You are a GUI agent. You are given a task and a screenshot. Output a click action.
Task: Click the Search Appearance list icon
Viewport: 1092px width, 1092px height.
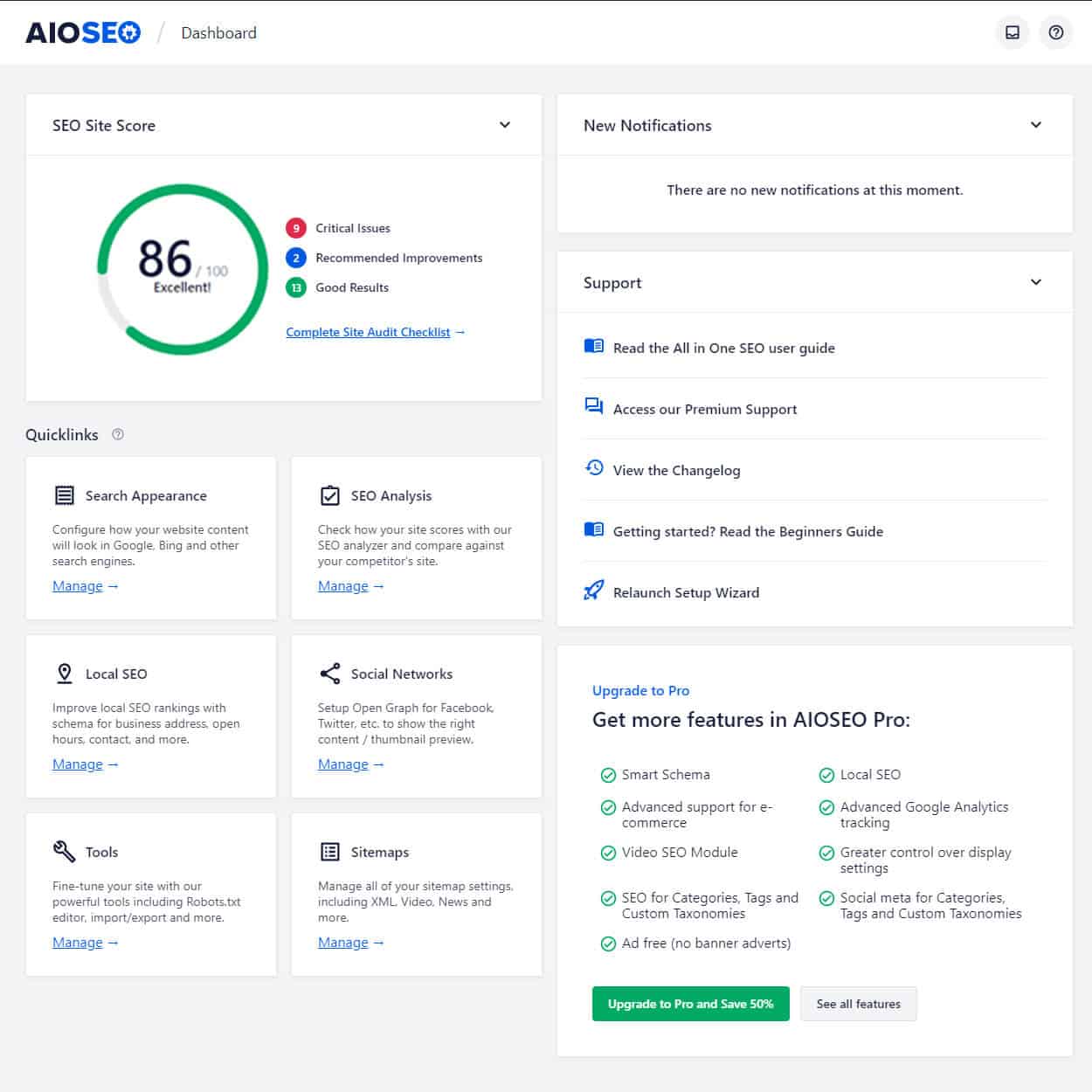pos(65,495)
